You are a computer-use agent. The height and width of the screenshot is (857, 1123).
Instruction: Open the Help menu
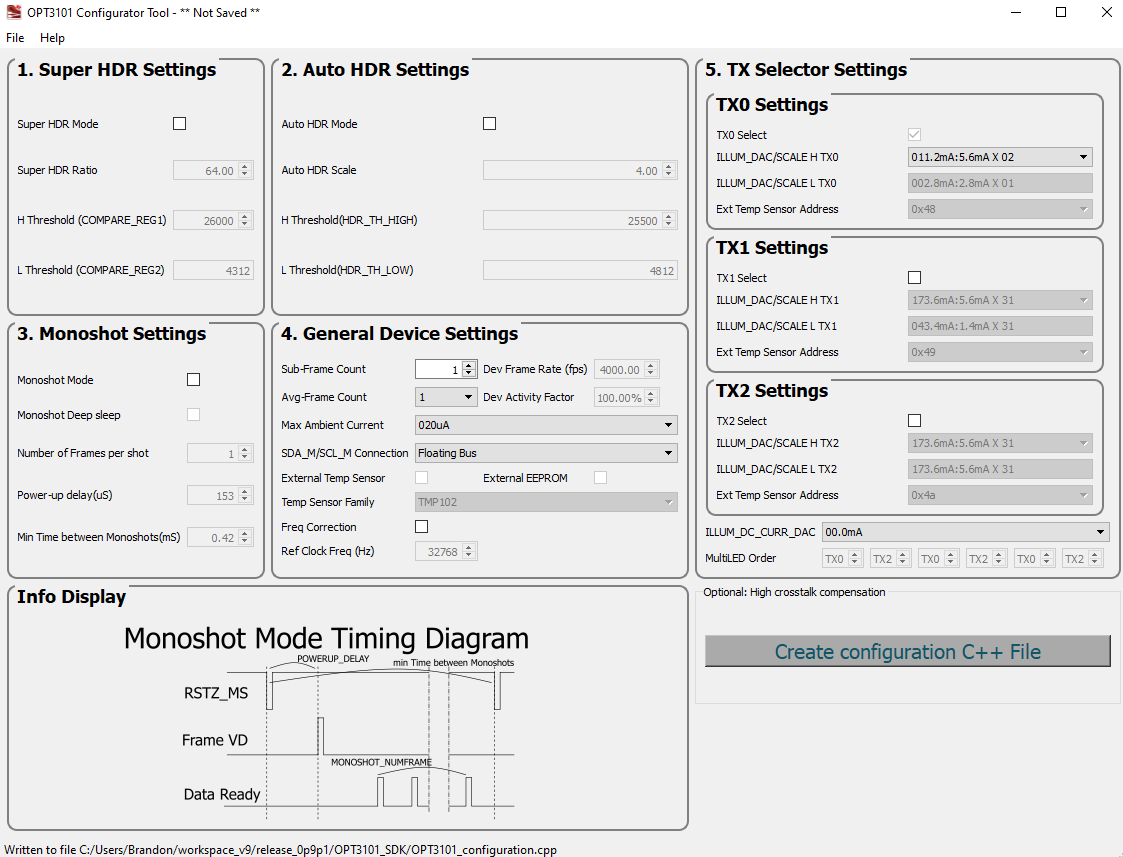pyautogui.click(x=52, y=37)
